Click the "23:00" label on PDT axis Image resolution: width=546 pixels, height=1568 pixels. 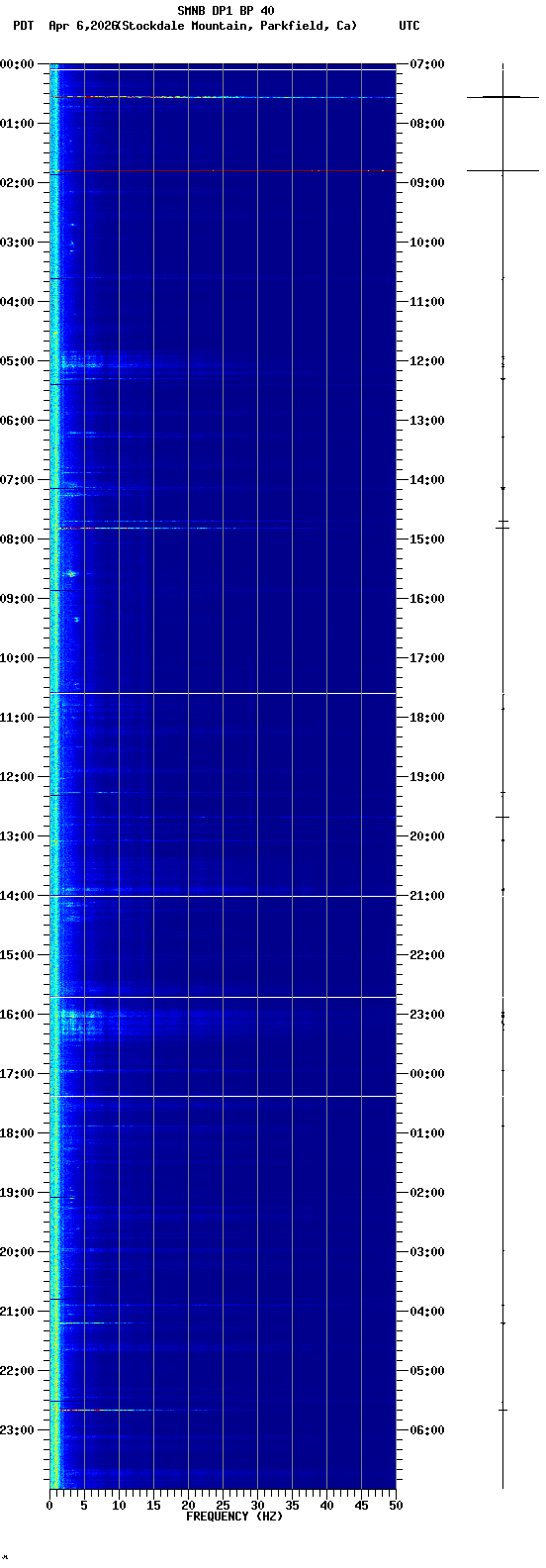pos(17,1430)
